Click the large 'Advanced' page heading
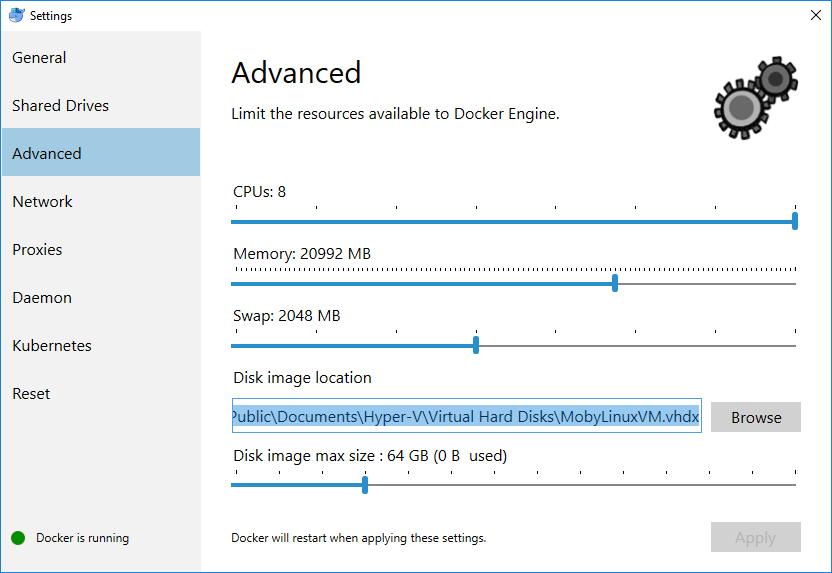 296,73
